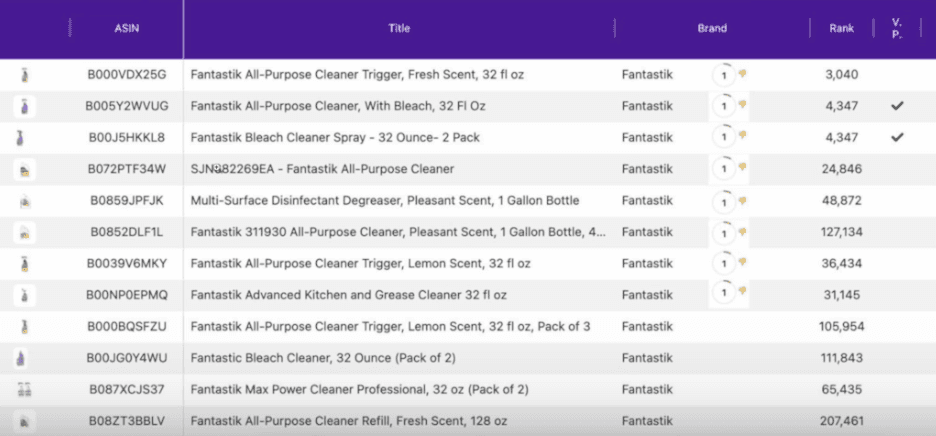The height and width of the screenshot is (436, 936).
Task: Toggle the V.P. checkmark for B00J5HKKL8
Action: [x=897, y=137]
